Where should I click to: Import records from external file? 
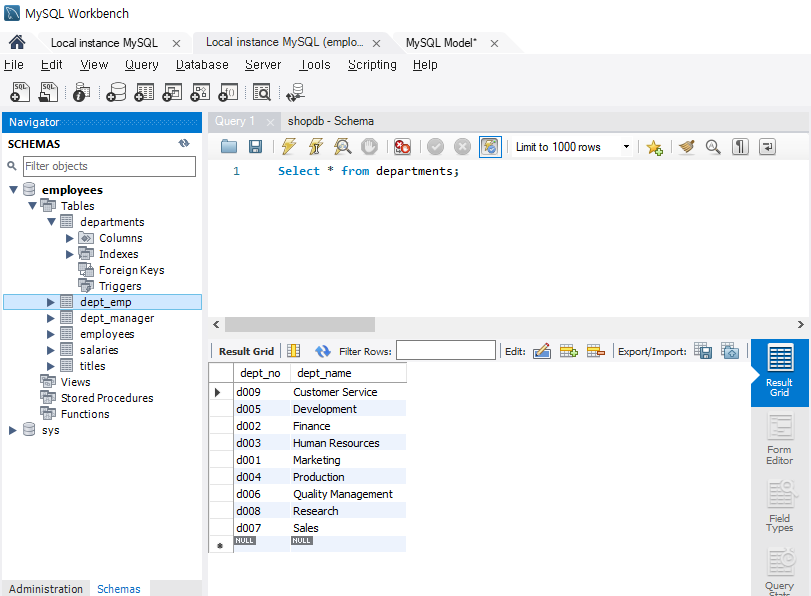pos(730,351)
